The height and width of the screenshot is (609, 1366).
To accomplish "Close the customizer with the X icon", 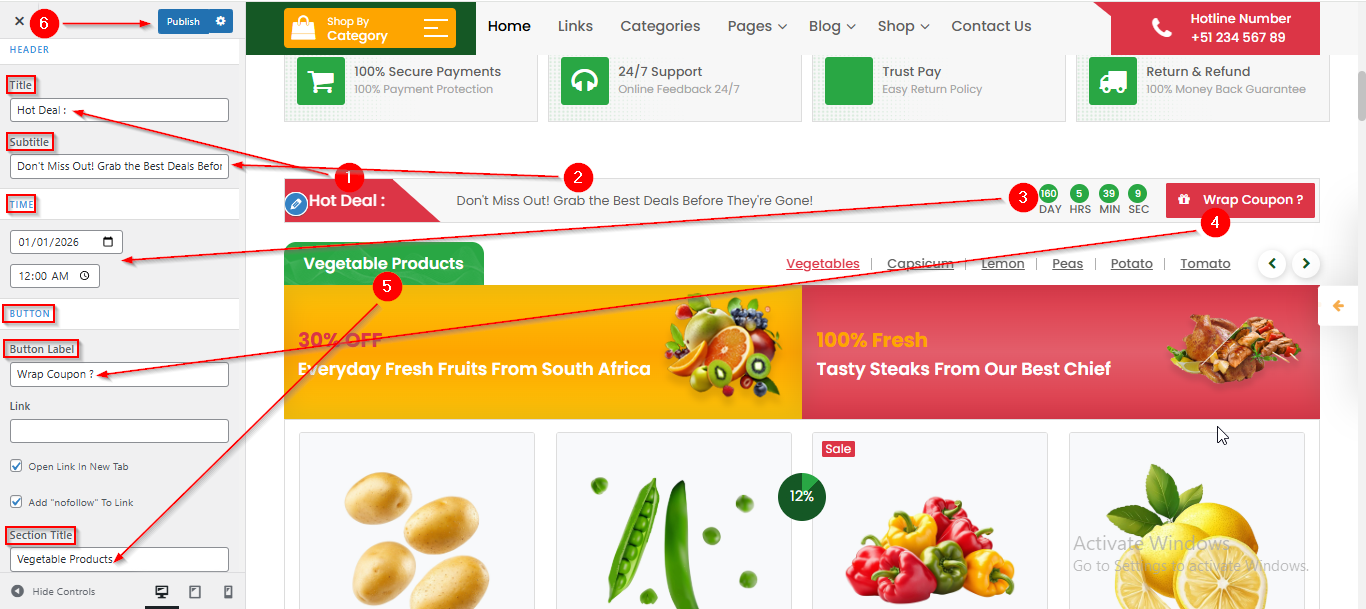I will [x=19, y=21].
